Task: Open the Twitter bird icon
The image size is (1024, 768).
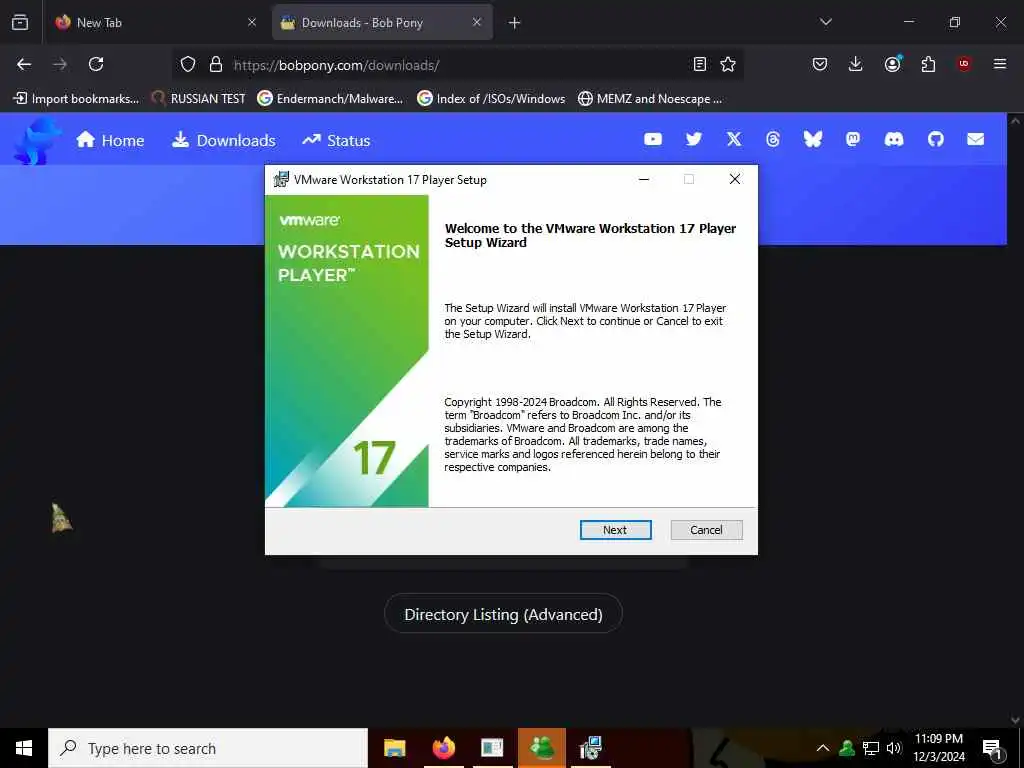Action: coord(694,139)
